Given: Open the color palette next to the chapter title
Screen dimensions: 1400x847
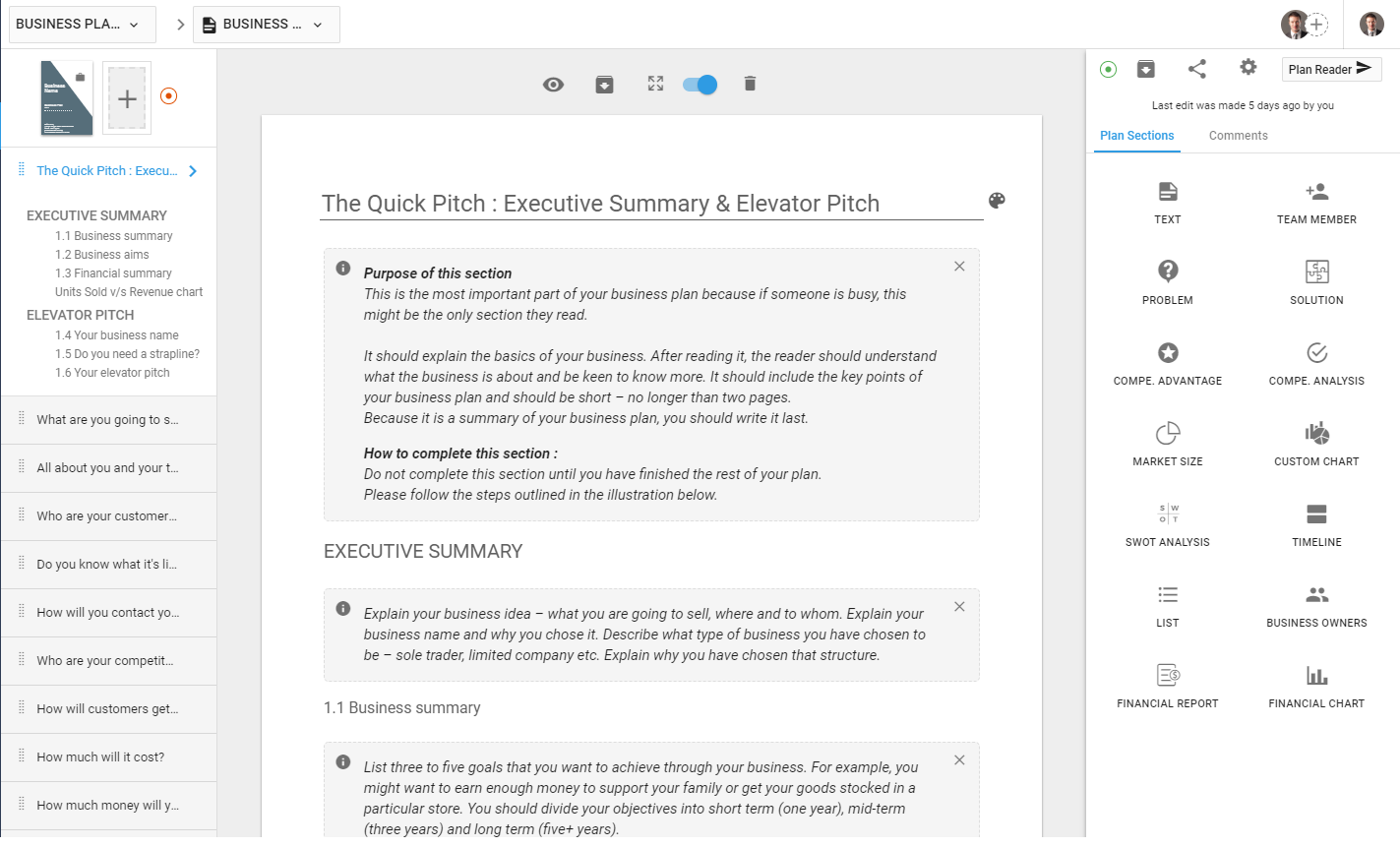Looking at the screenshot, I should (997, 200).
